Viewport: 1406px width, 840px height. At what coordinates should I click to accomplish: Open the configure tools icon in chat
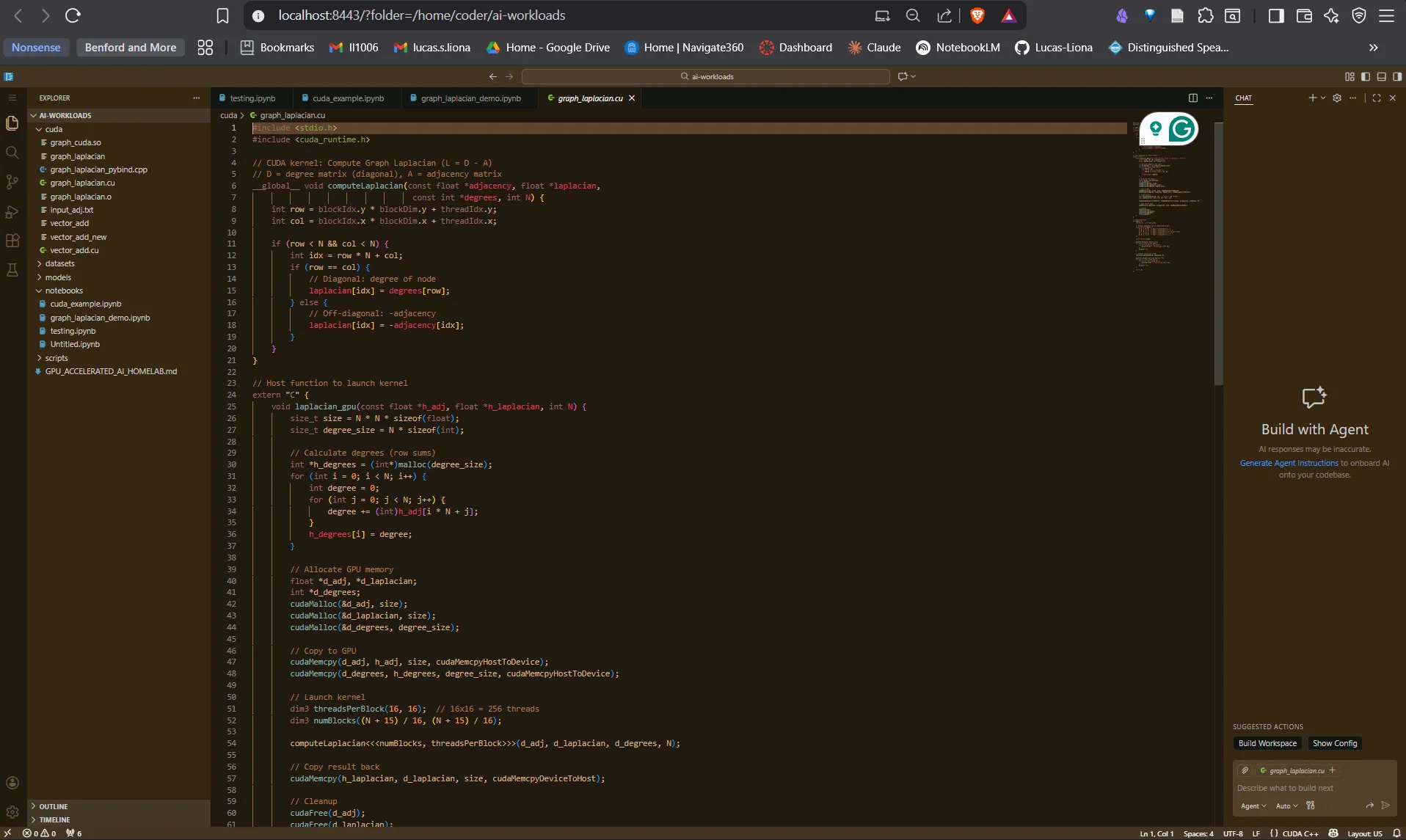tap(1311, 806)
